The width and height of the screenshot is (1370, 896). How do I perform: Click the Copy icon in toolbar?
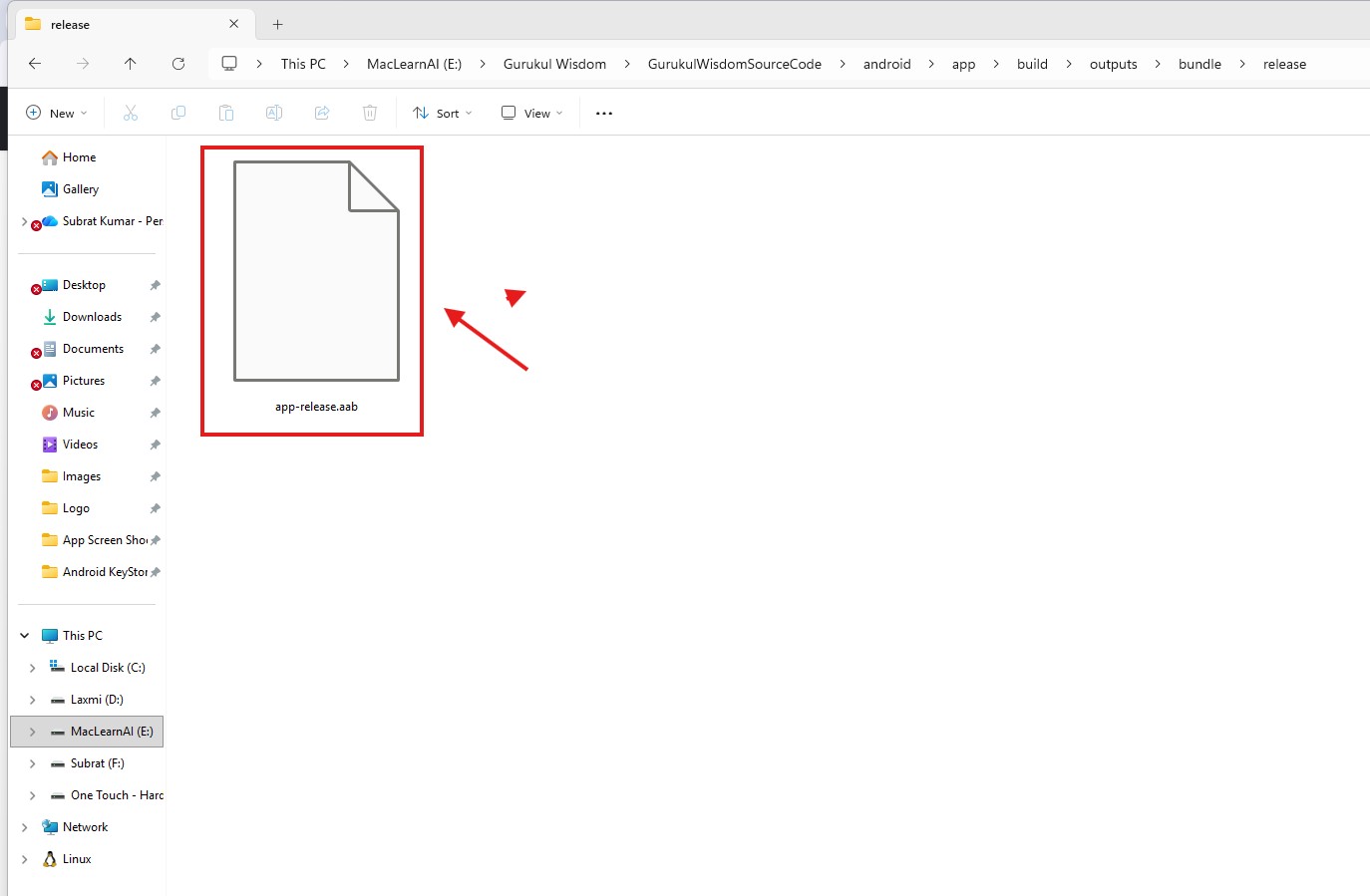[x=178, y=114]
